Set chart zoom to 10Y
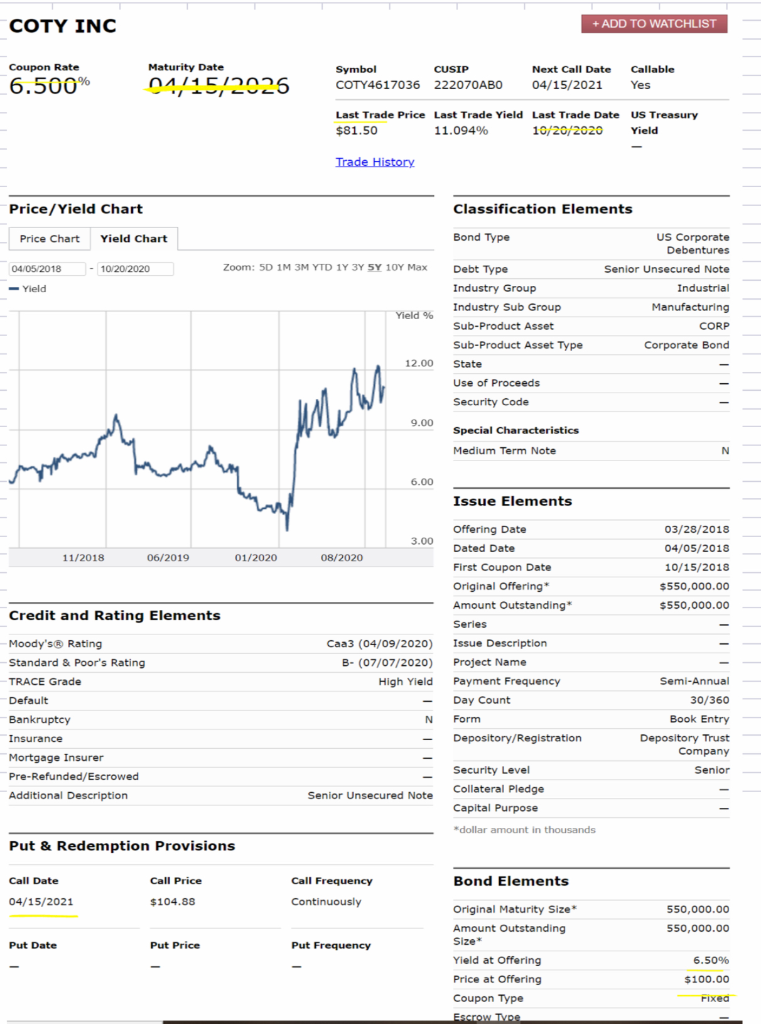Image resolution: width=761 pixels, height=1024 pixels. tap(395, 268)
